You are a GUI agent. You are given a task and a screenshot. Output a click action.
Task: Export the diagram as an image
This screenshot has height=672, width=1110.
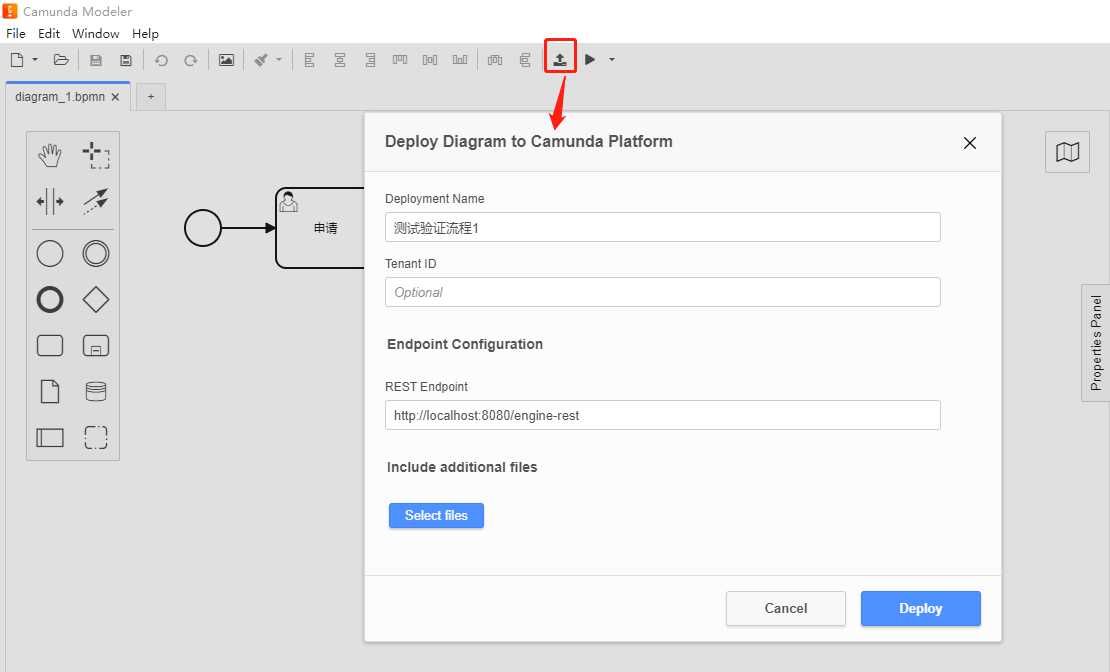(227, 60)
